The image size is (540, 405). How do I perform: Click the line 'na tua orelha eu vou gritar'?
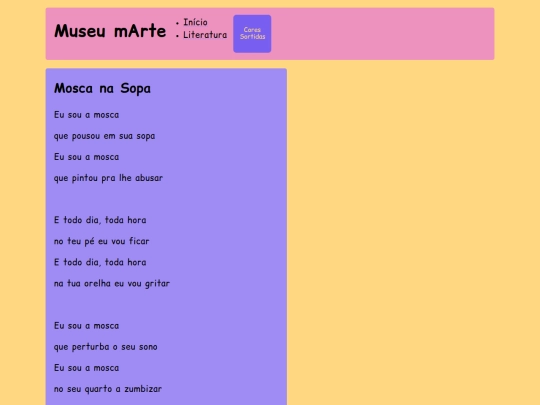click(112, 283)
